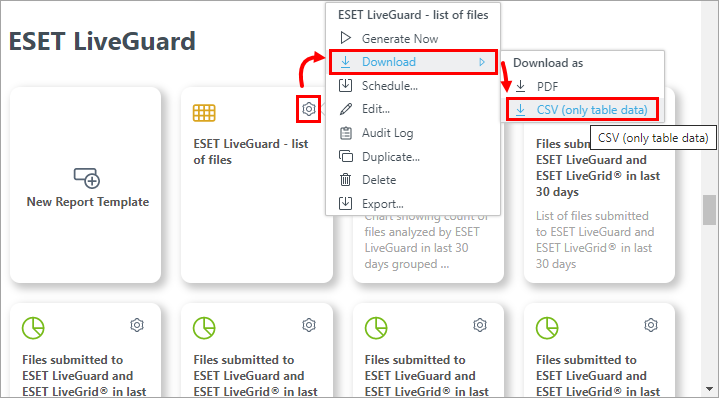
Task: Click the vertical scrollbar thumb
Action: [709, 210]
